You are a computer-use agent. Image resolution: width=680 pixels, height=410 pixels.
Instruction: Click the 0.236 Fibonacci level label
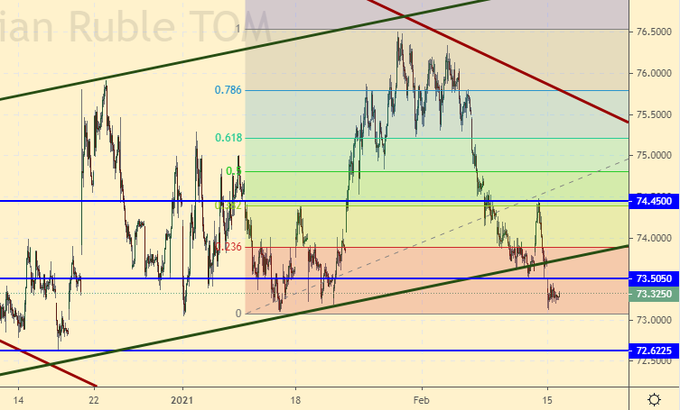pyautogui.click(x=229, y=247)
